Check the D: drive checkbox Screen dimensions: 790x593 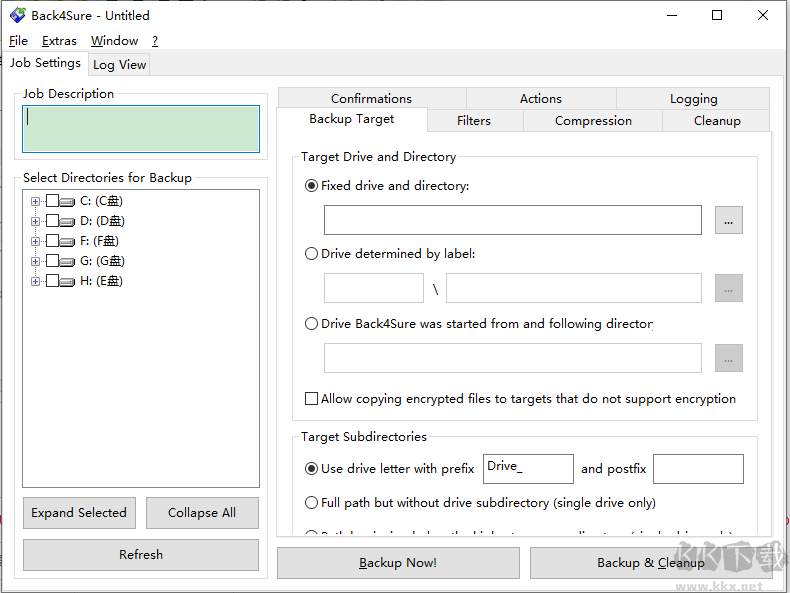(52, 221)
